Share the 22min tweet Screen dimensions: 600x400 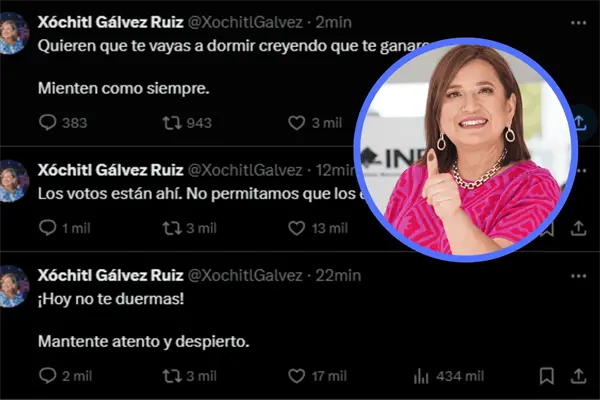(578, 376)
